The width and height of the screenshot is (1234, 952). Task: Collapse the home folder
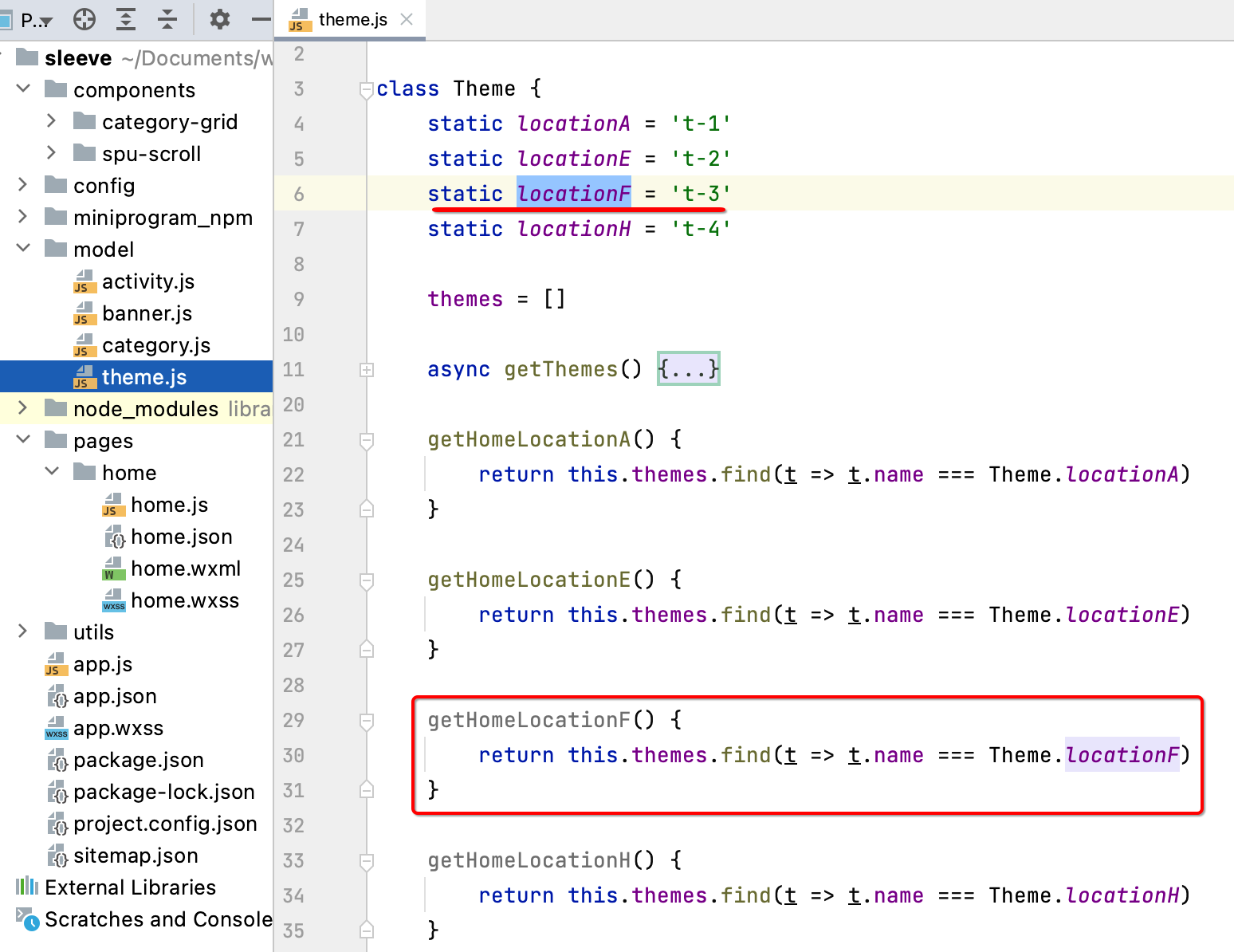[53, 471]
